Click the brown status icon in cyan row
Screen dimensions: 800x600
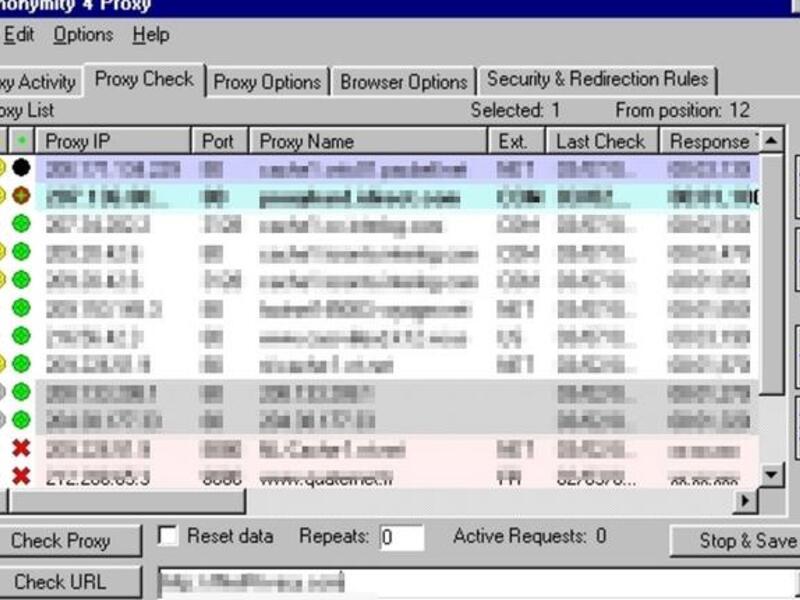pyautogui.click(x=21, y=195)
